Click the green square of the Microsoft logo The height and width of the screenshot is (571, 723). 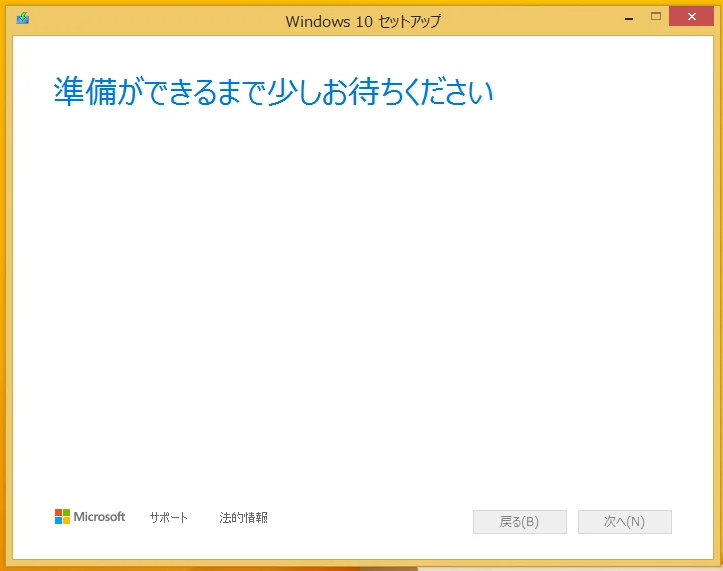pos(66,512)
